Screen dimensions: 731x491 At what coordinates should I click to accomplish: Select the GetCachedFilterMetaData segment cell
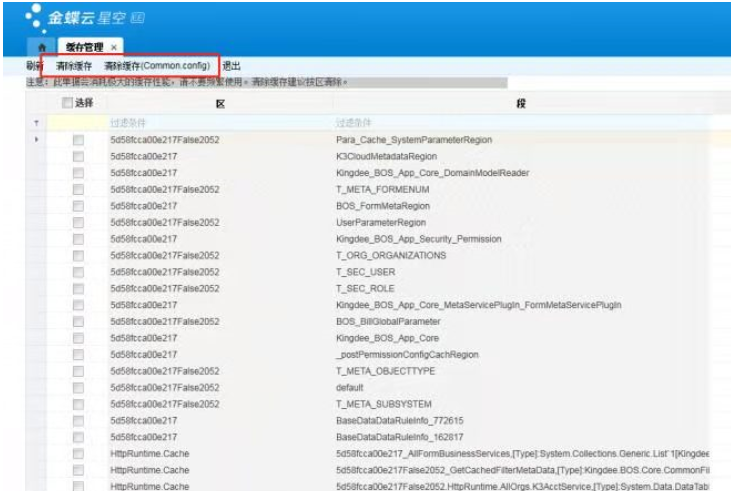[523, 470]
